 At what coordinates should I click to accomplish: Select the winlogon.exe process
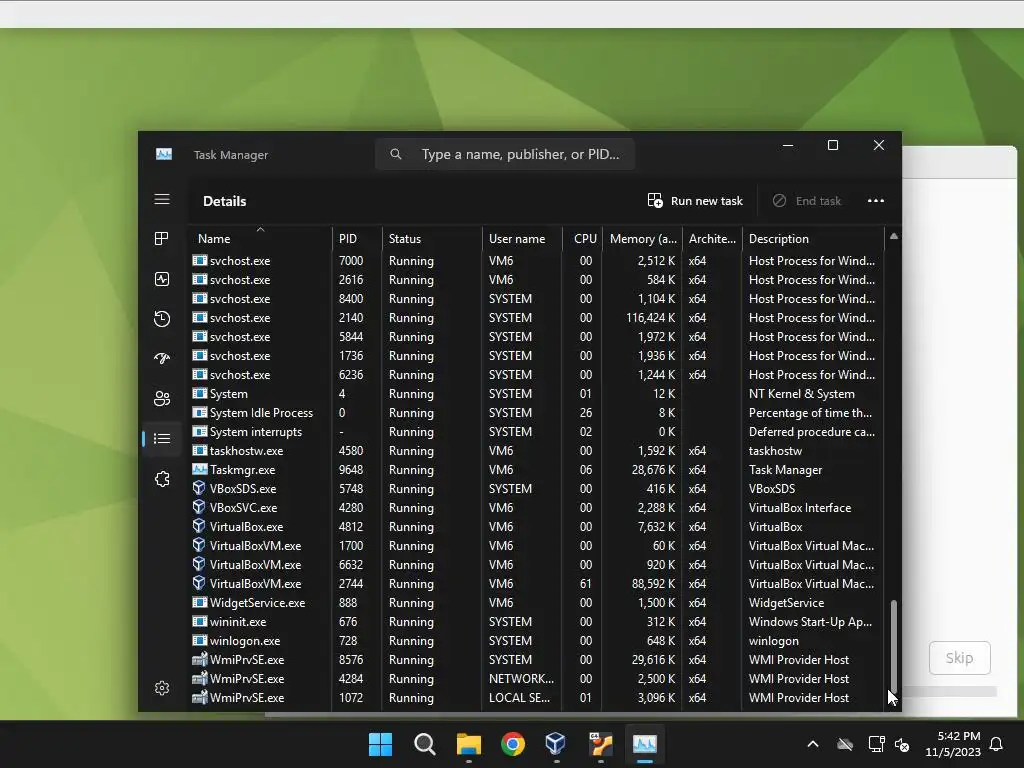pos(536,641)
